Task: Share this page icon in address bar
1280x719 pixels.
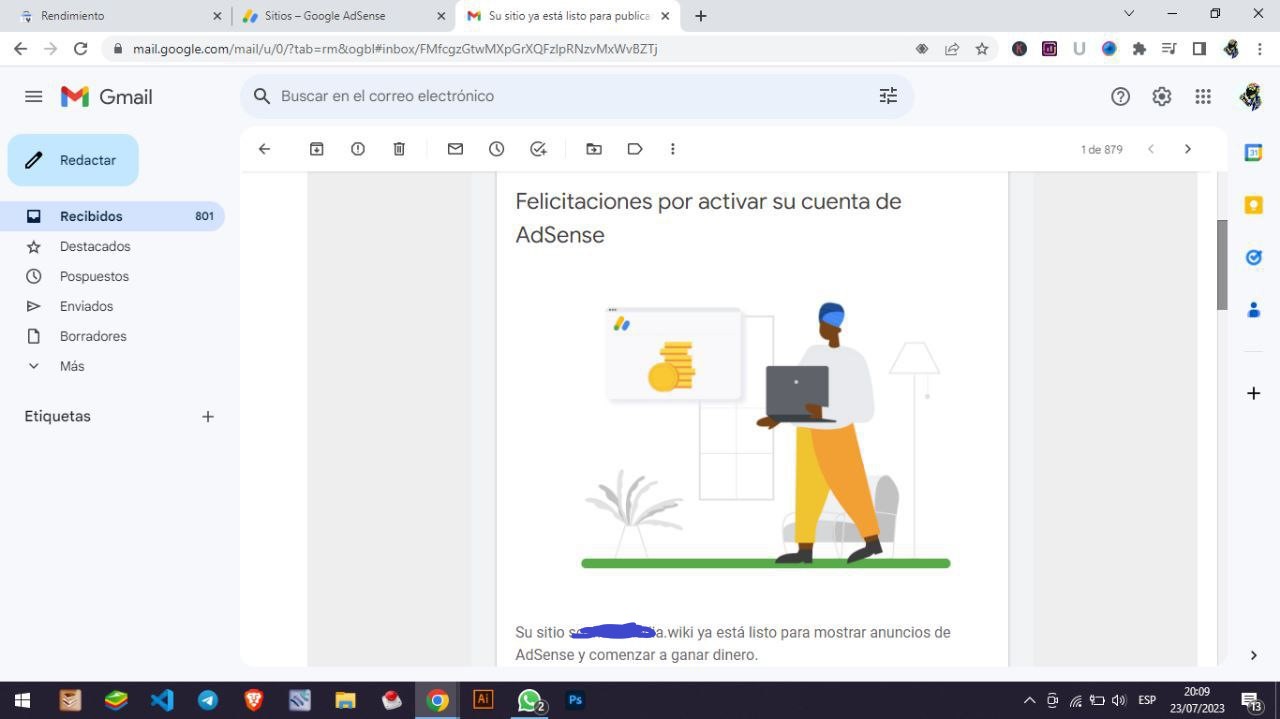Action: [952, 48]
